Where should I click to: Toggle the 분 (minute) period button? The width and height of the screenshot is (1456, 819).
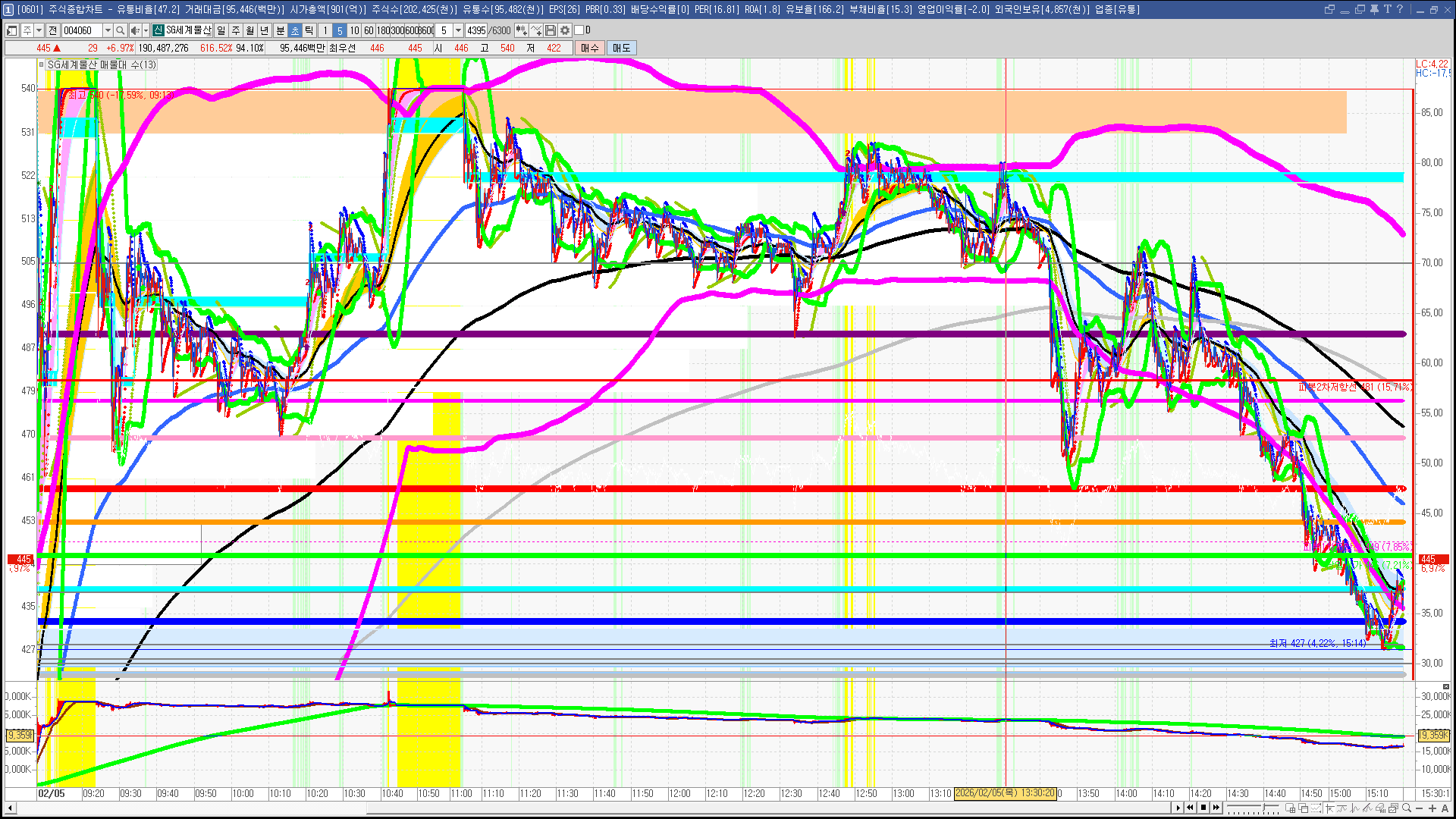(280, 30)
